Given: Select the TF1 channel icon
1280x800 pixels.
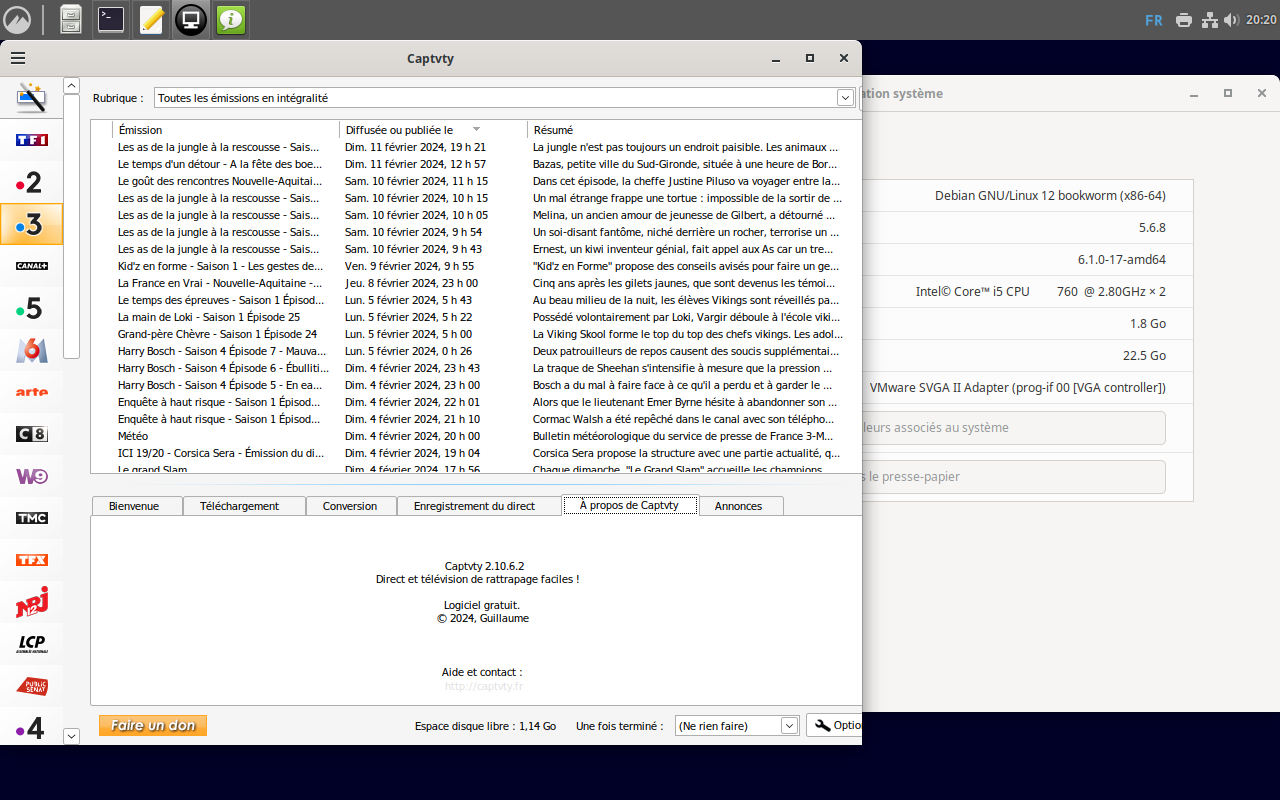Looking at the screenshot, I should coord(31,140).
